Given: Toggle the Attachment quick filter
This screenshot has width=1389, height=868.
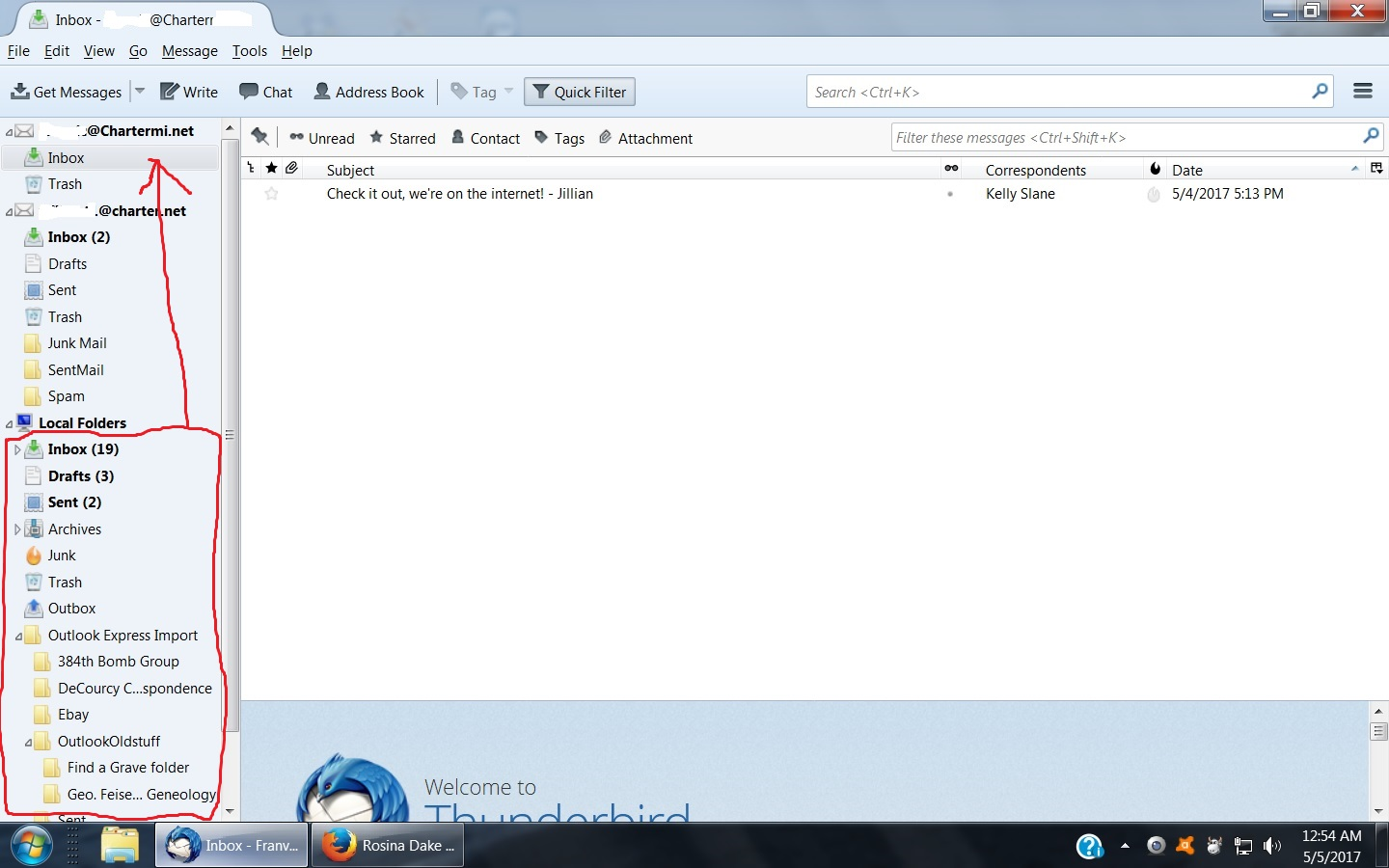Looking at the screenshot, I should (x=645, y=138).
